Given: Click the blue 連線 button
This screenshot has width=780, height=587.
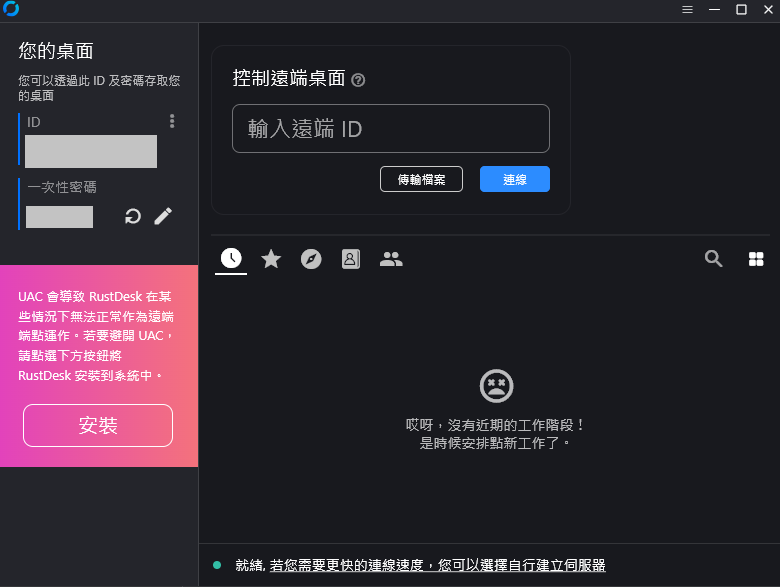Looking at the screenshot, I should click(515, 179).
